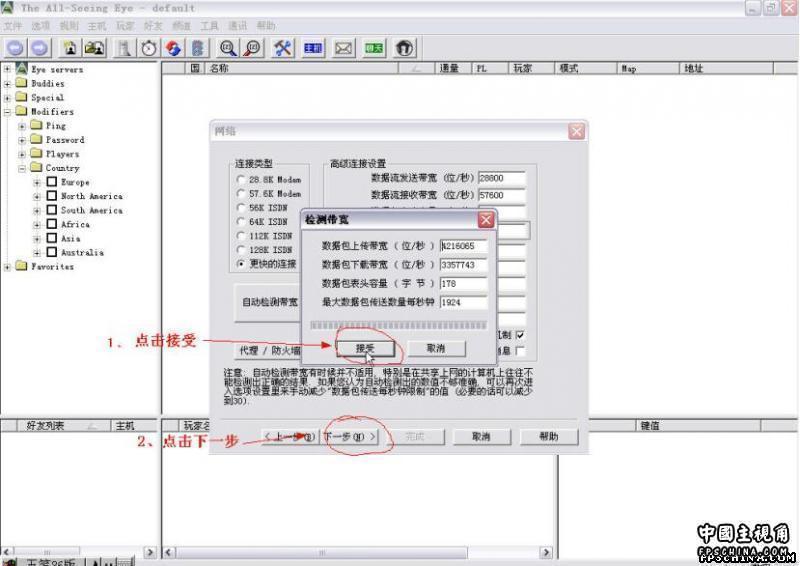Open the 帮助 menu
The image size is (800, 566).
(266, 26)
